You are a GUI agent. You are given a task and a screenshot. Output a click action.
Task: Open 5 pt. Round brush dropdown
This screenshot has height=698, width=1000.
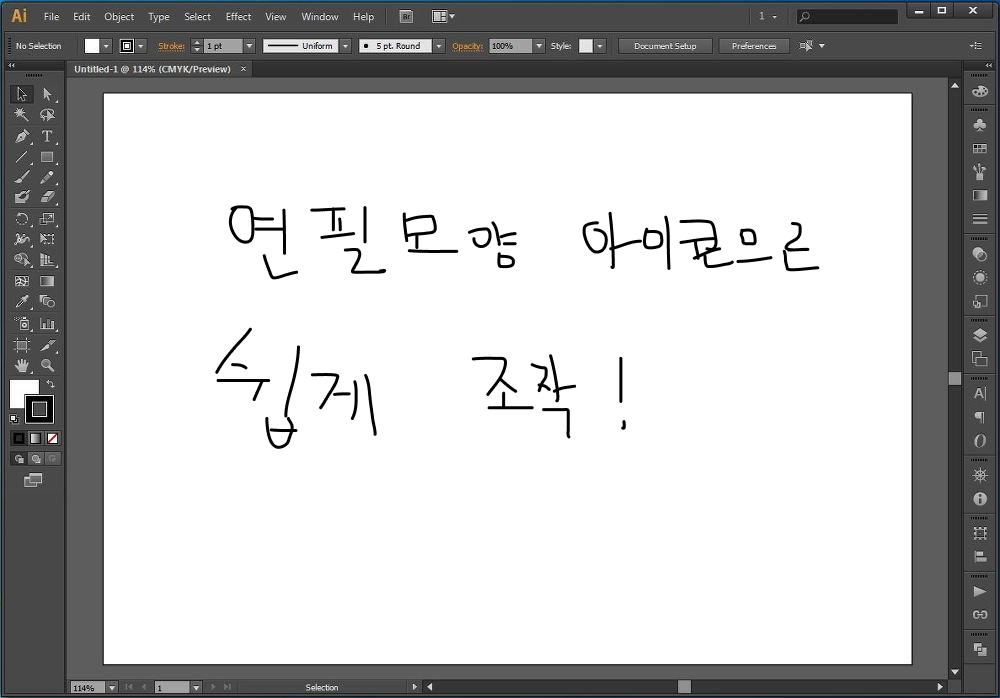tap(439, 46)
